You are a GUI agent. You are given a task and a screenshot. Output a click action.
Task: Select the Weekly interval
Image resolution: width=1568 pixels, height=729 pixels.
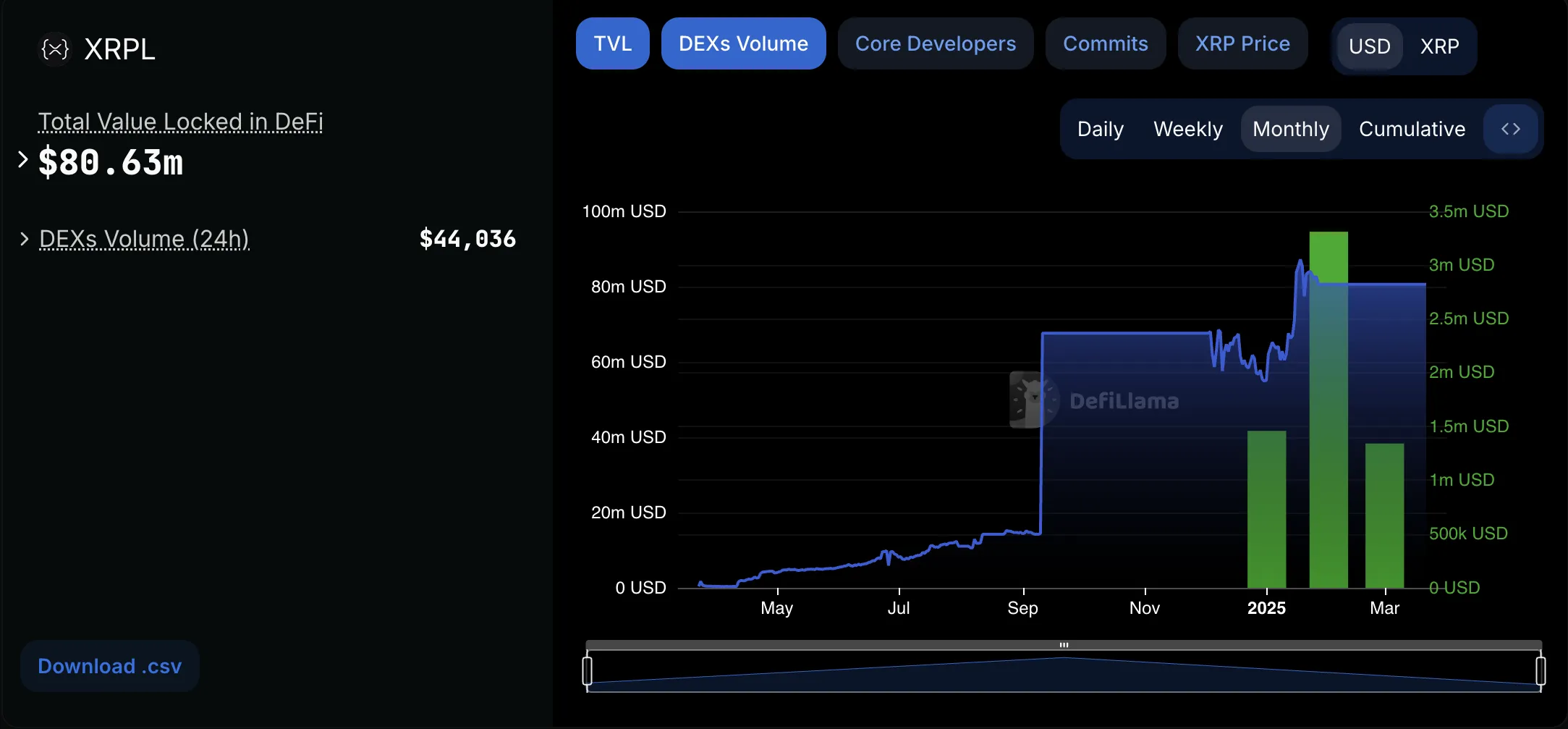coord(1187,129)
